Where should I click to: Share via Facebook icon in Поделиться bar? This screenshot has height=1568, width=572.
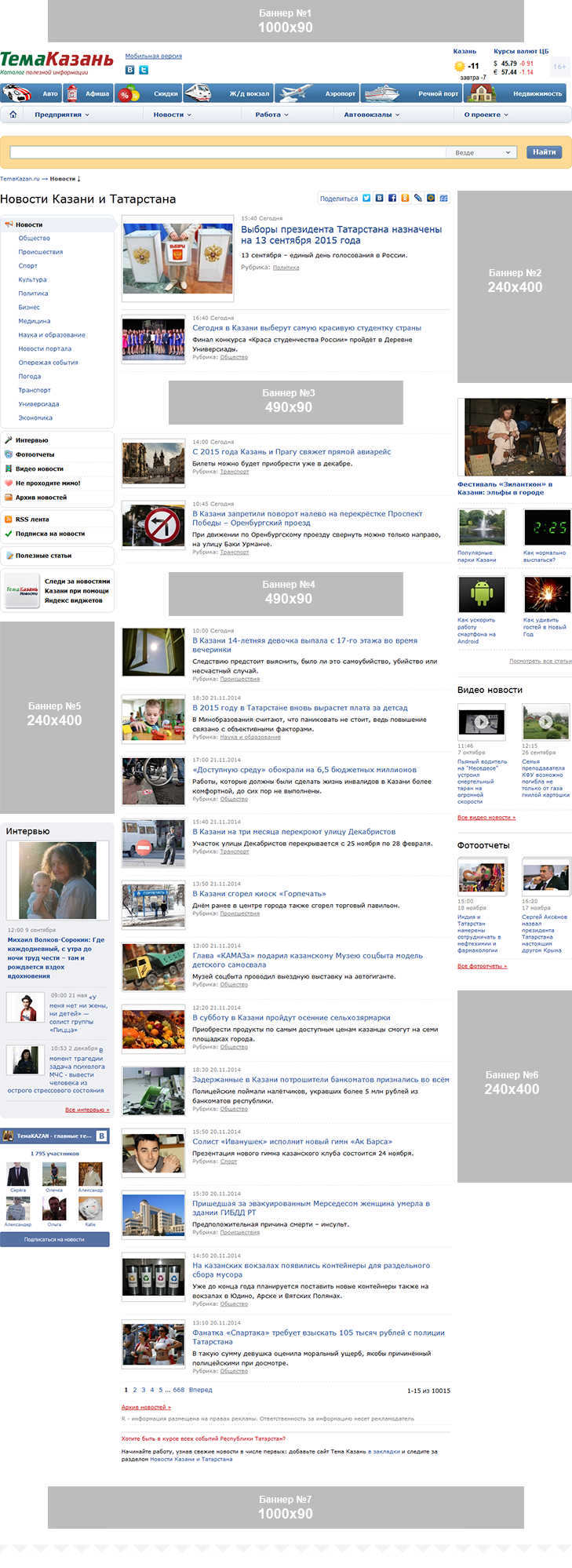pos(392,199)
